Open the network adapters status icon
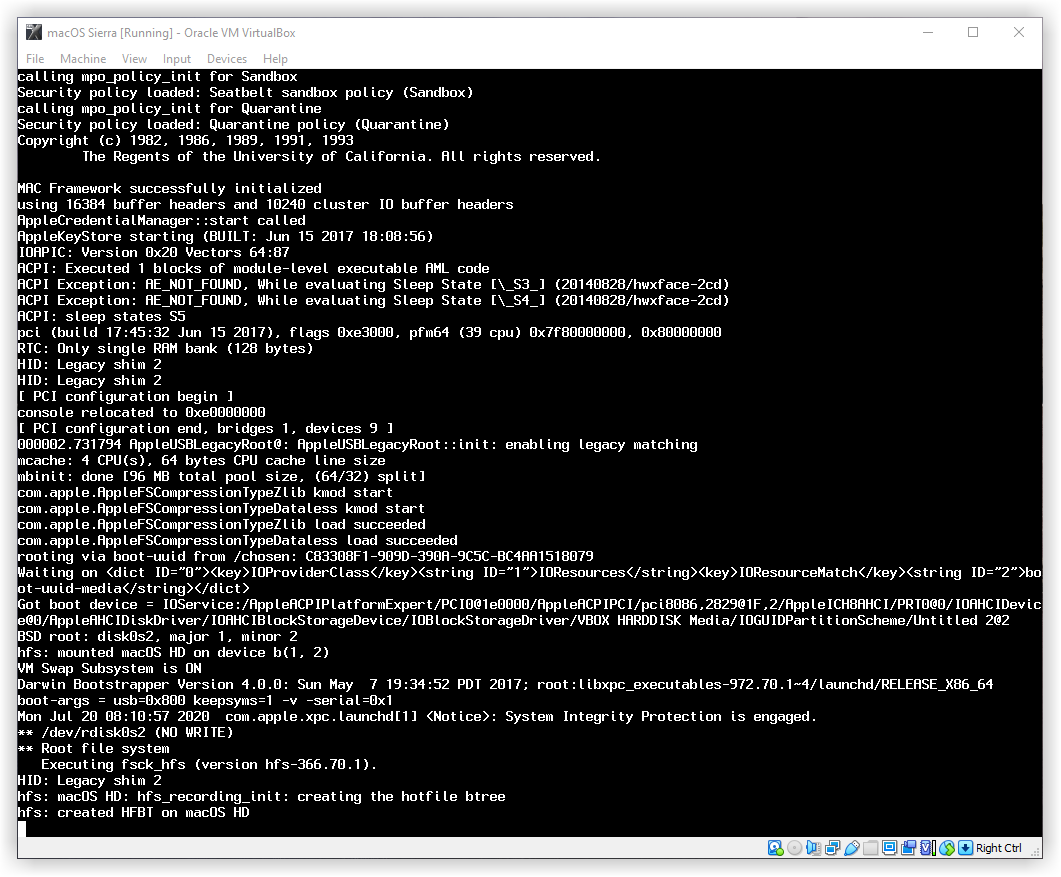The width and height of the screenshot is (1061, 877). [832, 848]
